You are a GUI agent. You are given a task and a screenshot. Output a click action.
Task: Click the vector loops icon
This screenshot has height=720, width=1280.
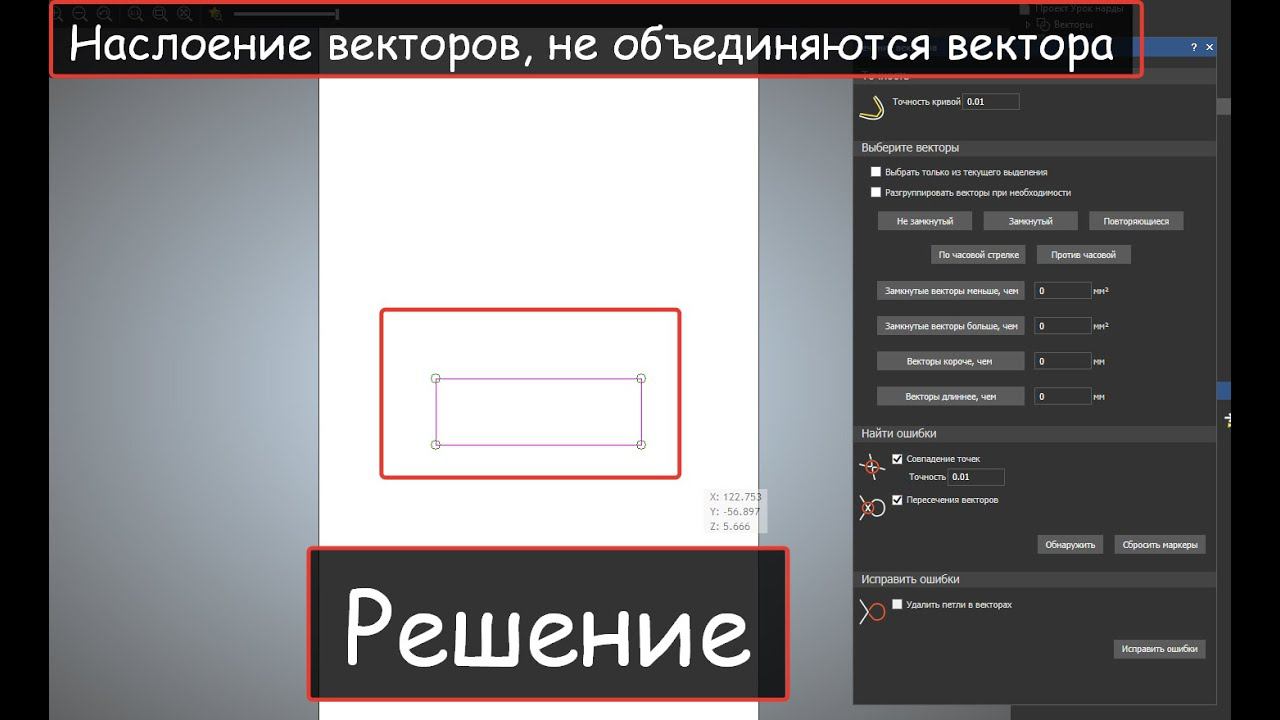coord(872,611)
